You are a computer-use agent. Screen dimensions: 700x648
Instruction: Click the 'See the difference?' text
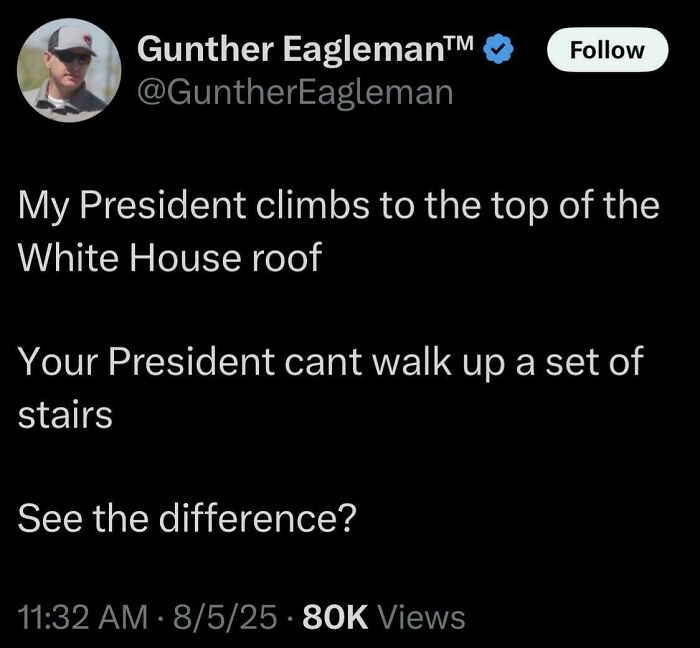tap(187, 520)
